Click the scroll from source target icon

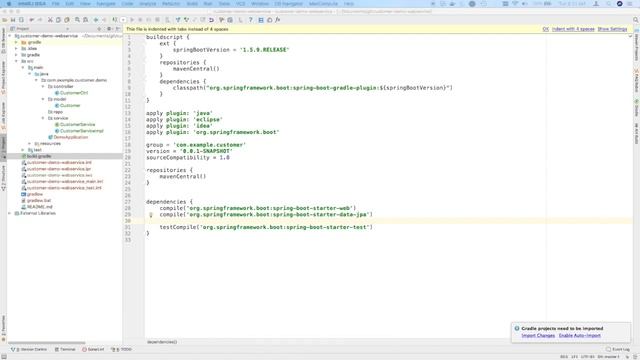pos(99,29)
